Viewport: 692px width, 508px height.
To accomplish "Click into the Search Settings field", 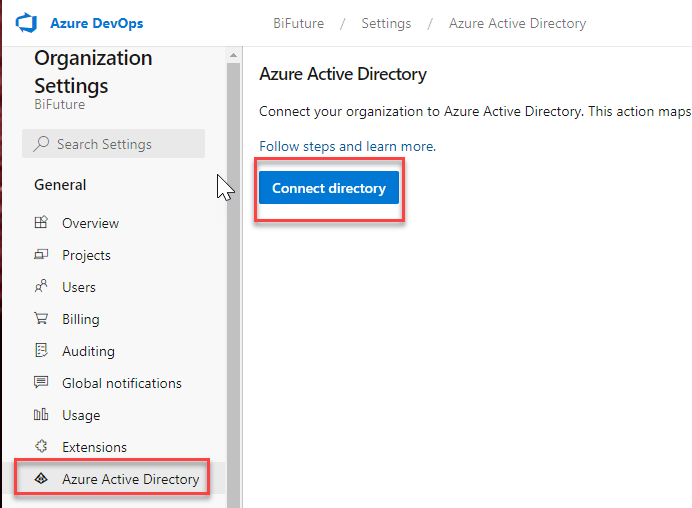I will pyautogui.click(x=113, y=143).
